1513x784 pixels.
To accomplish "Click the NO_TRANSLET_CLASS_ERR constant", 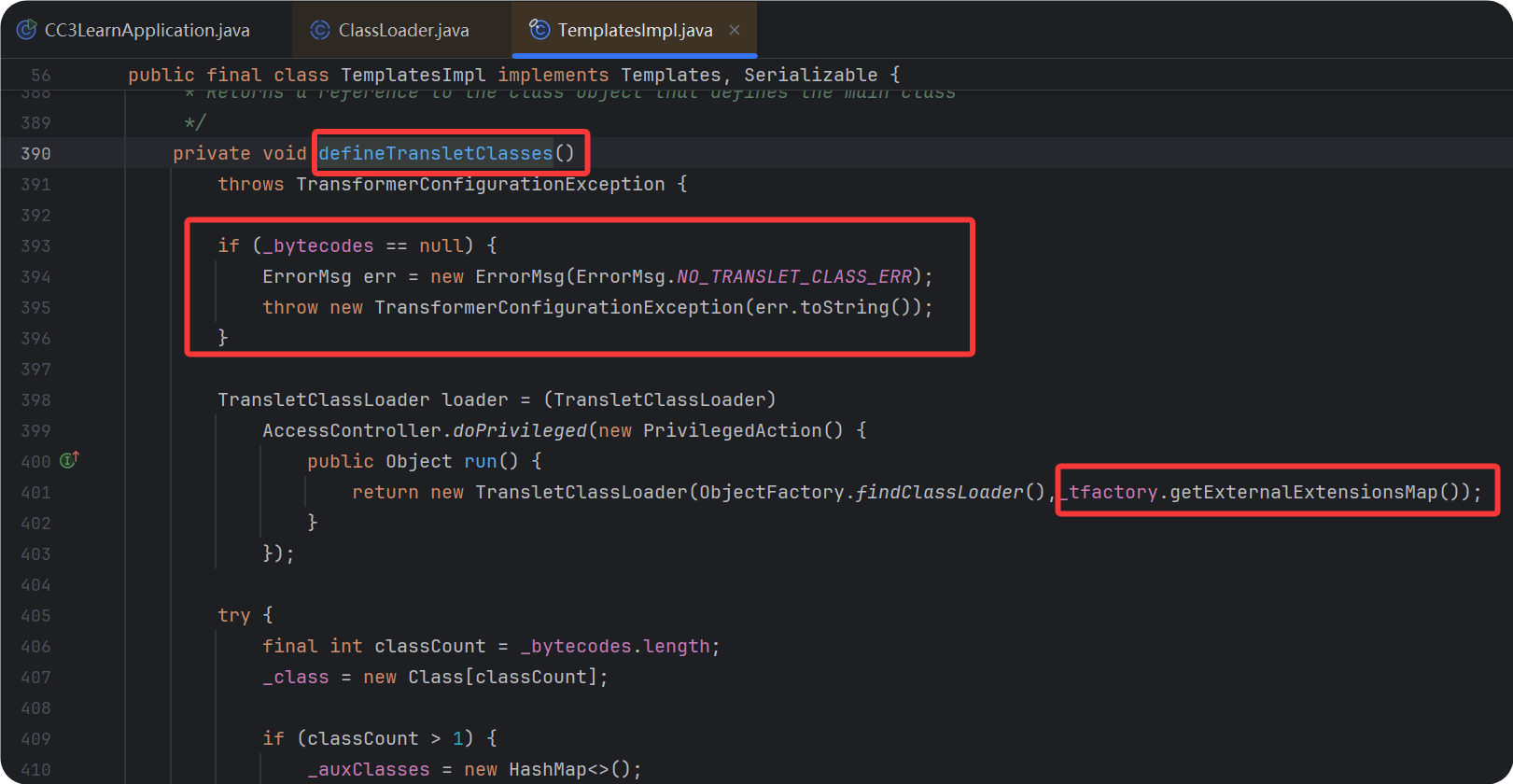I will click(x=794, y=276).
